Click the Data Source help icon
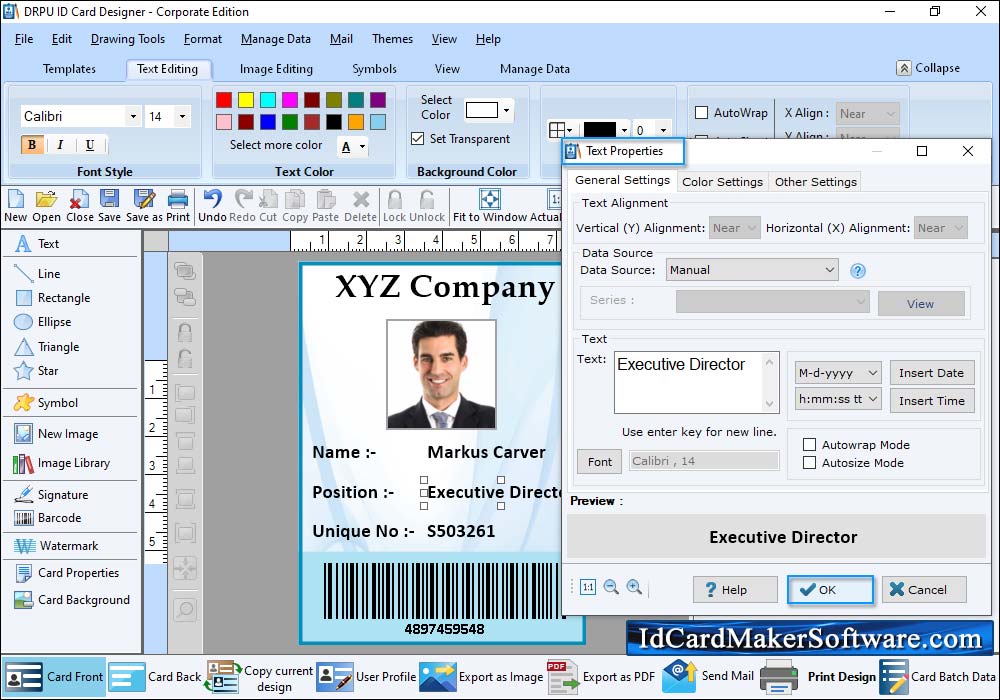The height and width of the screenshot is (700, 1000). point(858,271)
